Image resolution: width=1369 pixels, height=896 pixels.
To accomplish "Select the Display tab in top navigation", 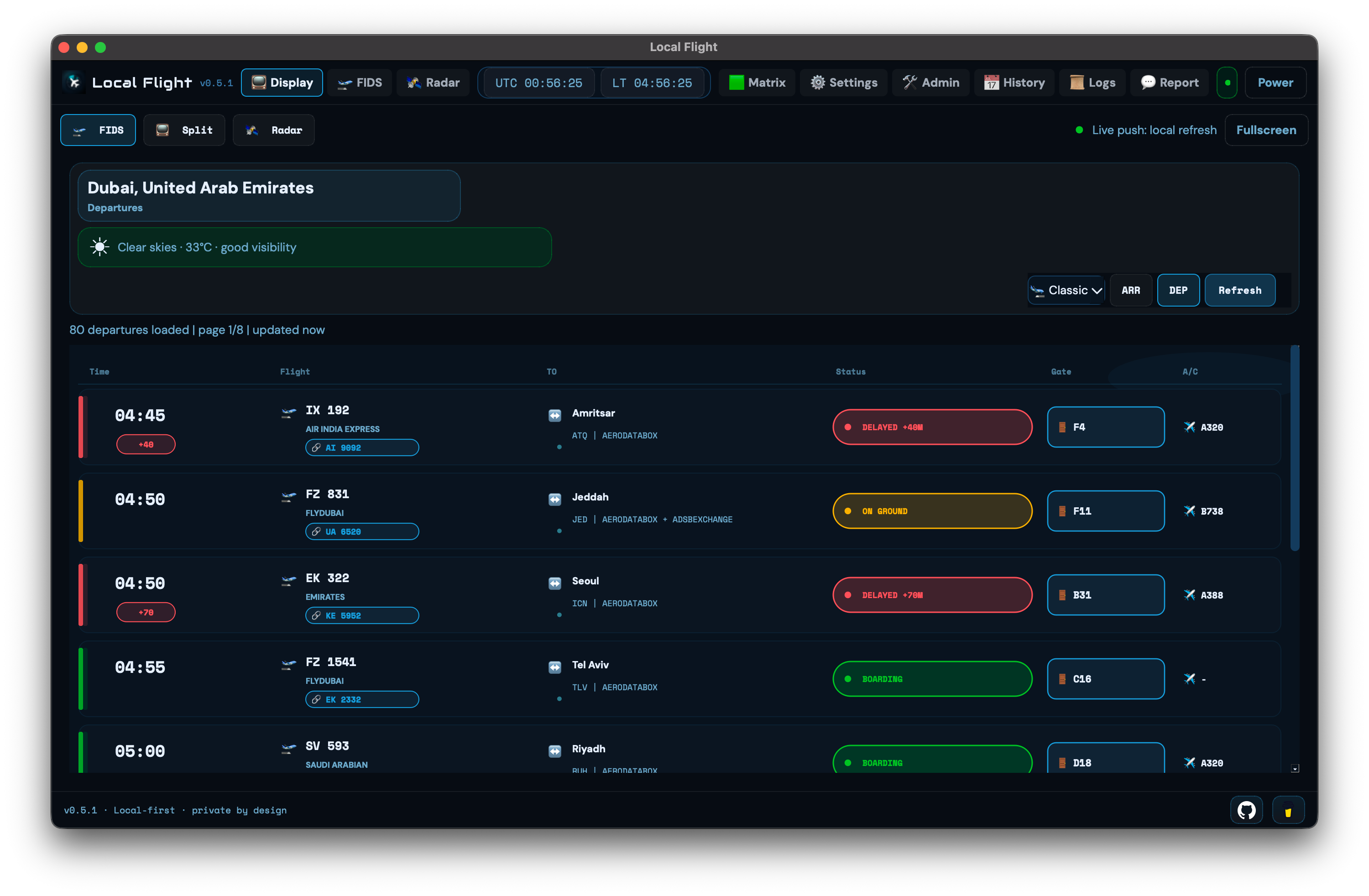I will pos(282,83).
